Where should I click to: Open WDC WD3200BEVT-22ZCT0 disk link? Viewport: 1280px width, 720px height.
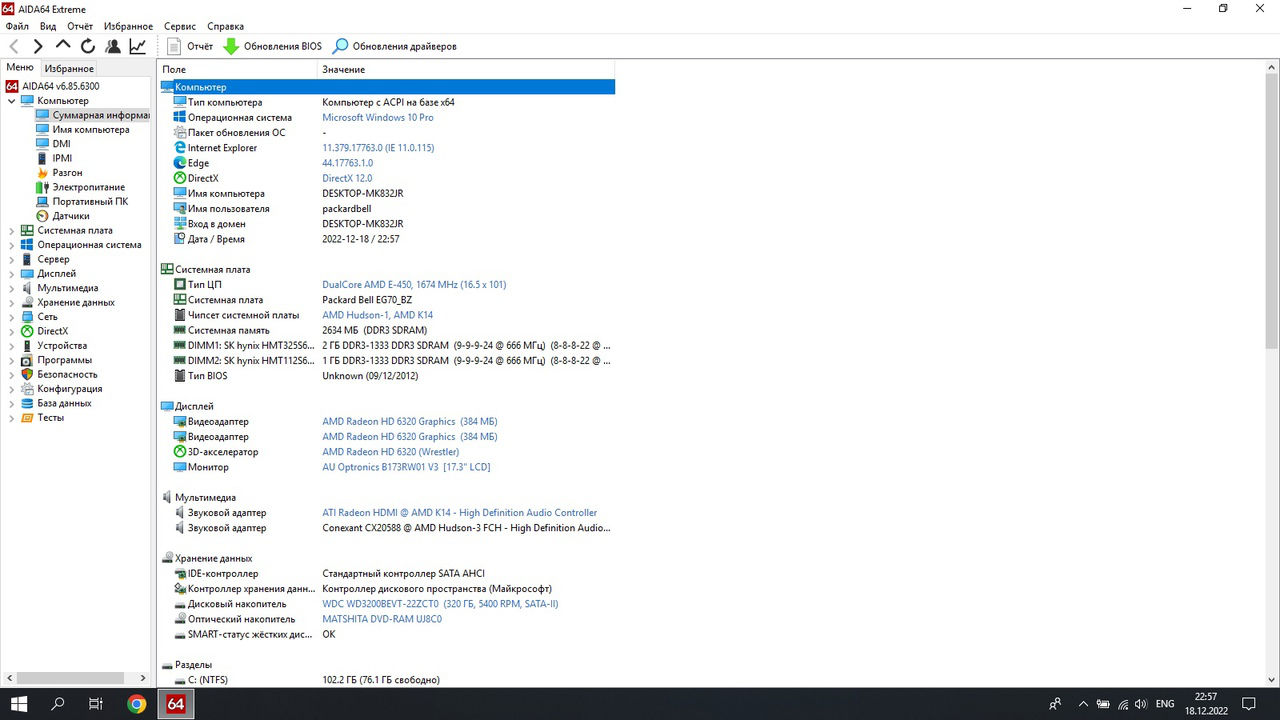coord(440,604)
